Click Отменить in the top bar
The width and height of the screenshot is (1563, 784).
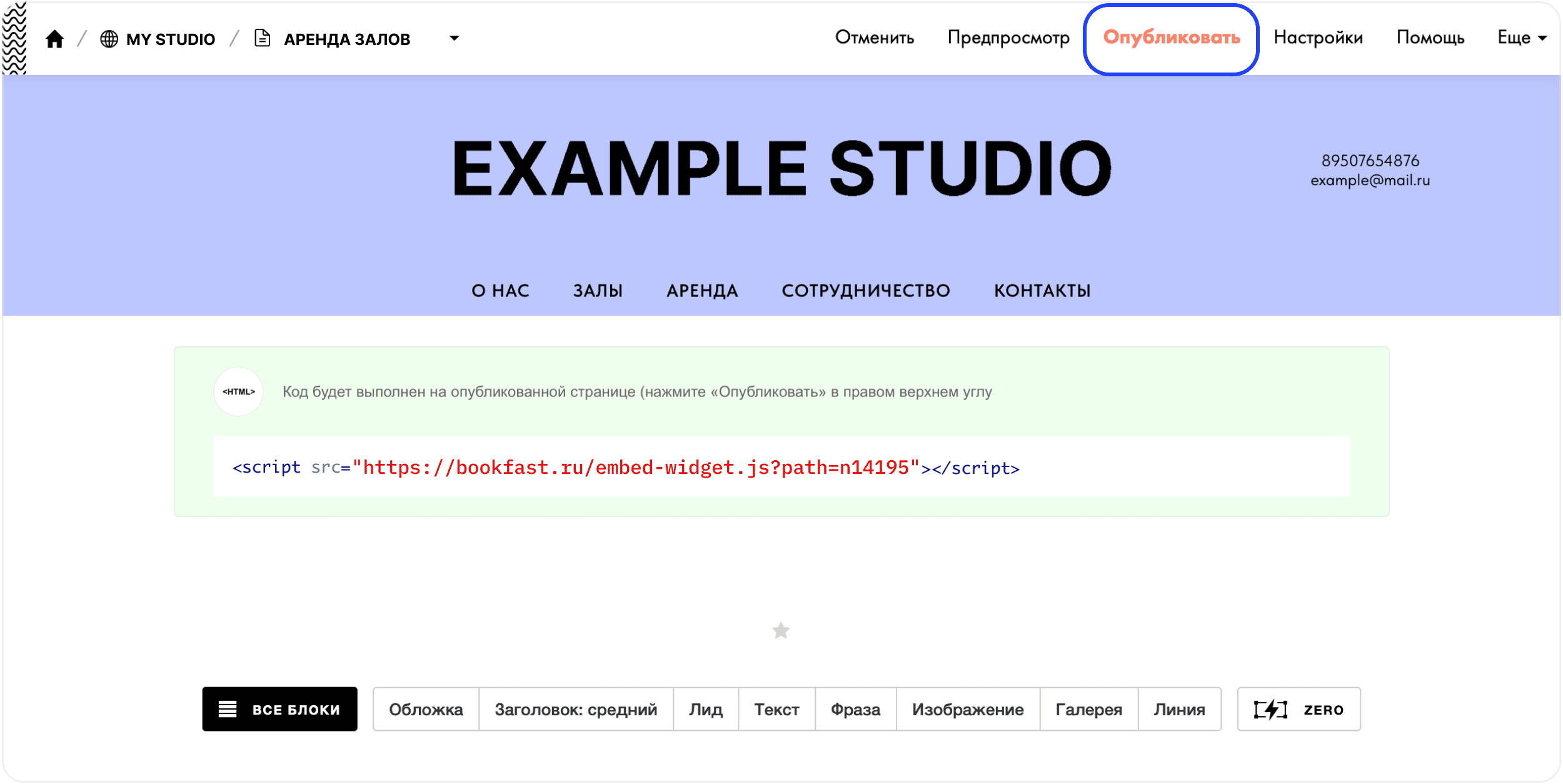coord(875,38)
